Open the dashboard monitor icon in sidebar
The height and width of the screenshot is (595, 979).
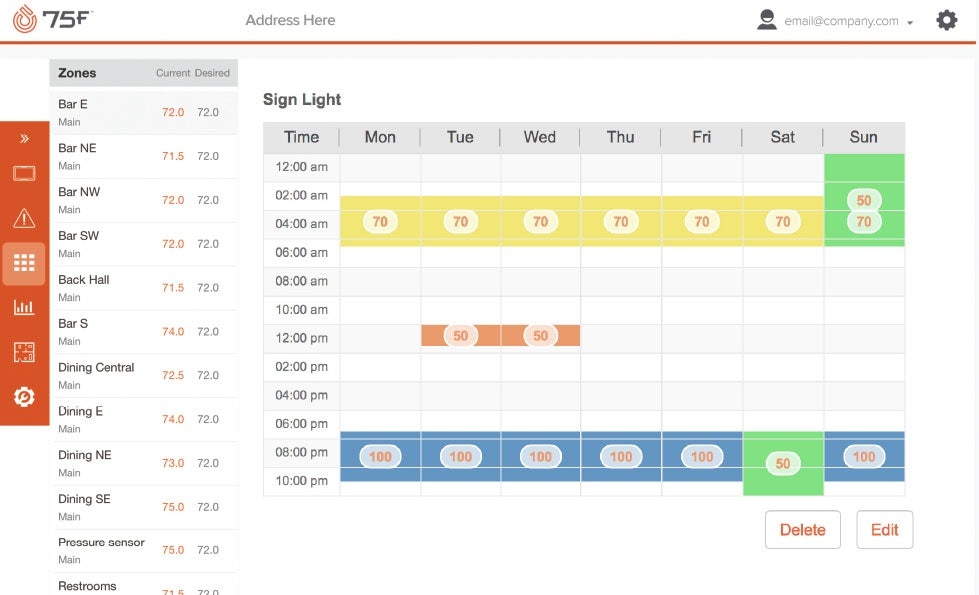point(24,174)
